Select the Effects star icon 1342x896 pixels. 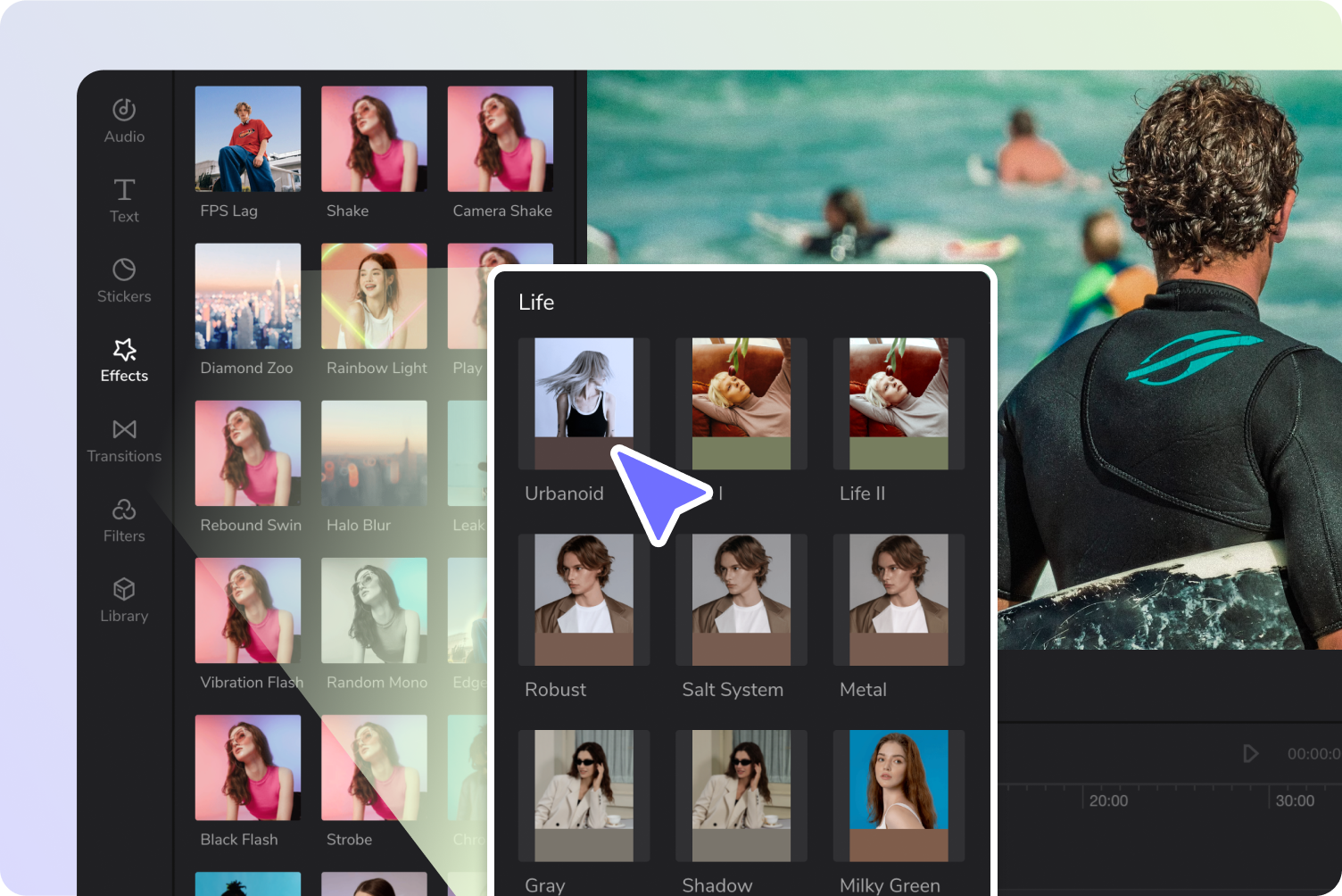(x=124, y=349)
